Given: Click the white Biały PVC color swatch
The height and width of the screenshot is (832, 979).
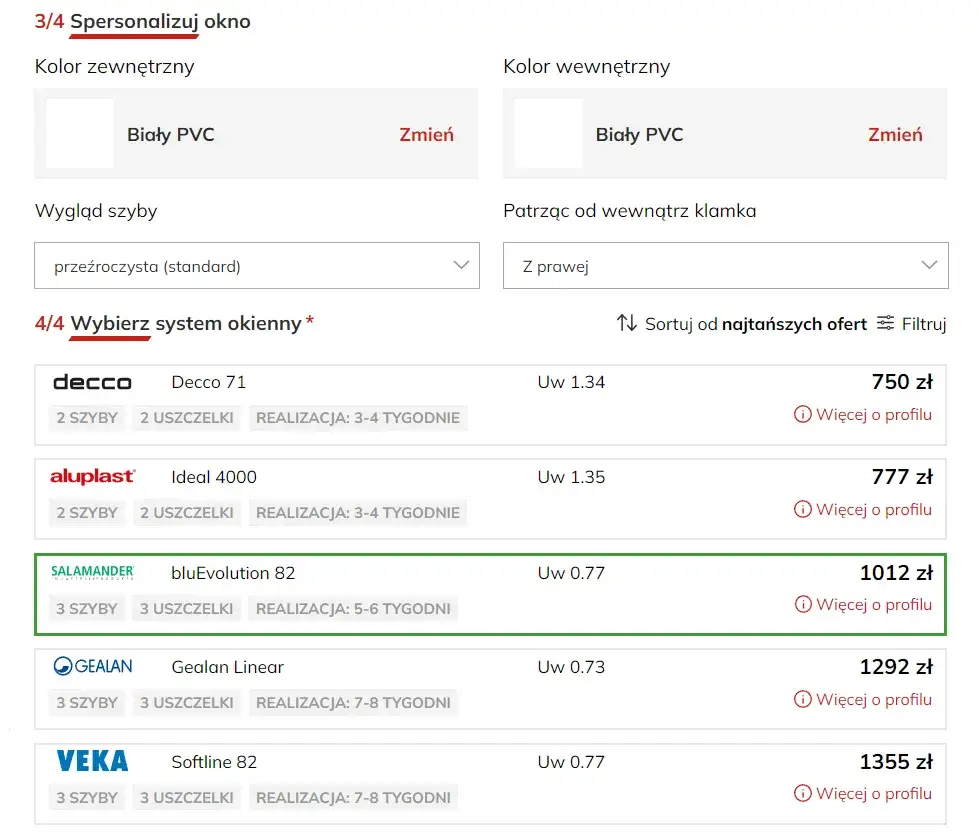Looking at the screenshot, I should (79, 134).
